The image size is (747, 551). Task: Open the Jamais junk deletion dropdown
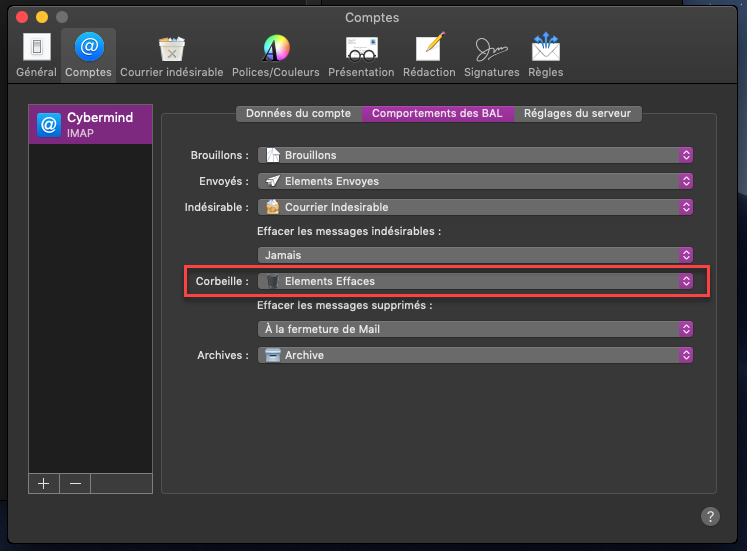[x=475, y=255]
